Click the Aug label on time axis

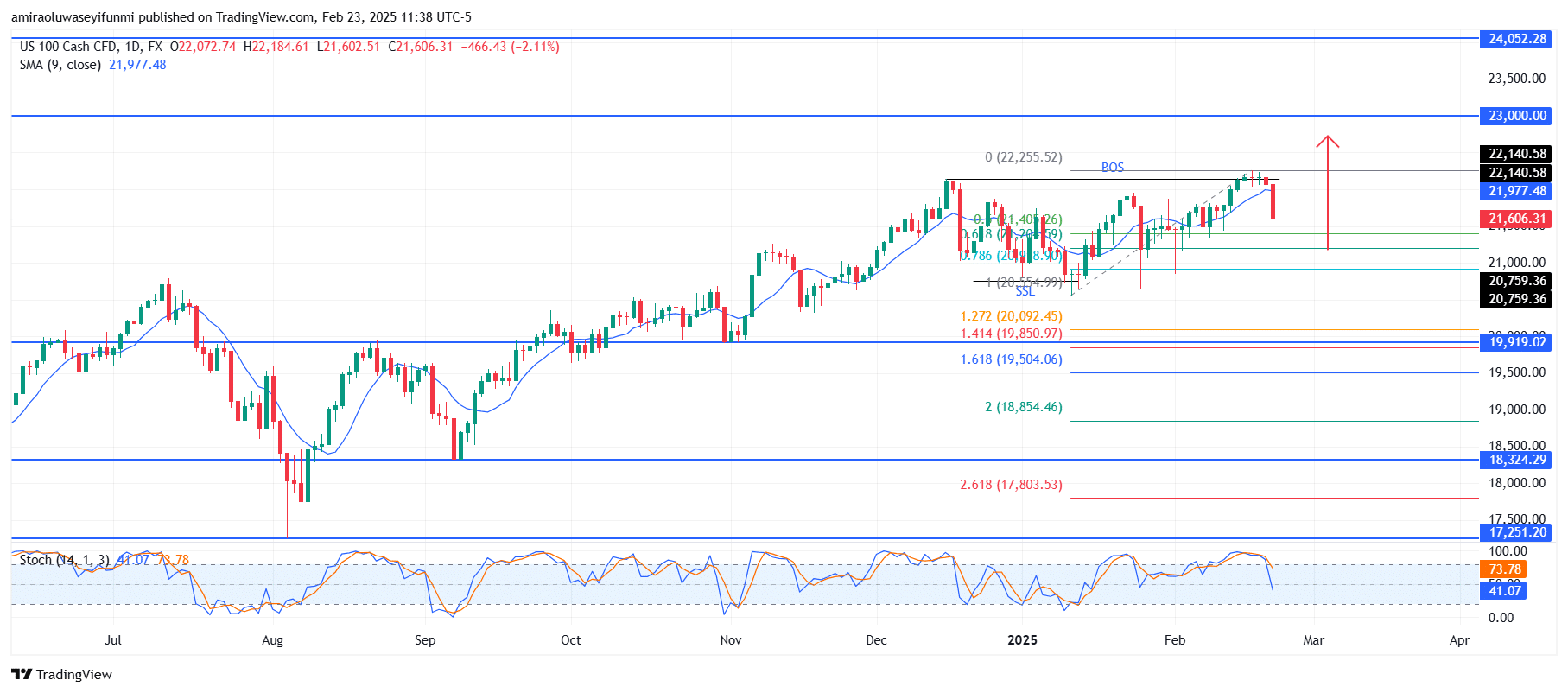[x=272, y=640]
